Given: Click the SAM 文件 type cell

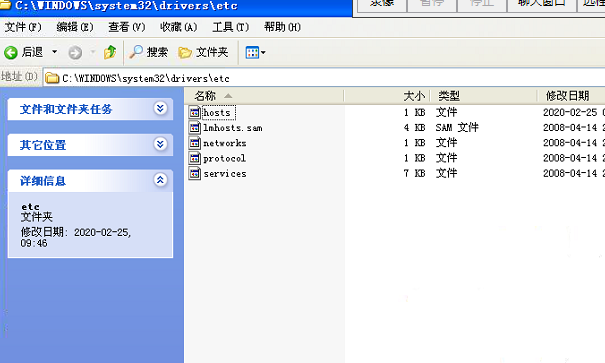Looking at the screenshot, I should point(457,127).
